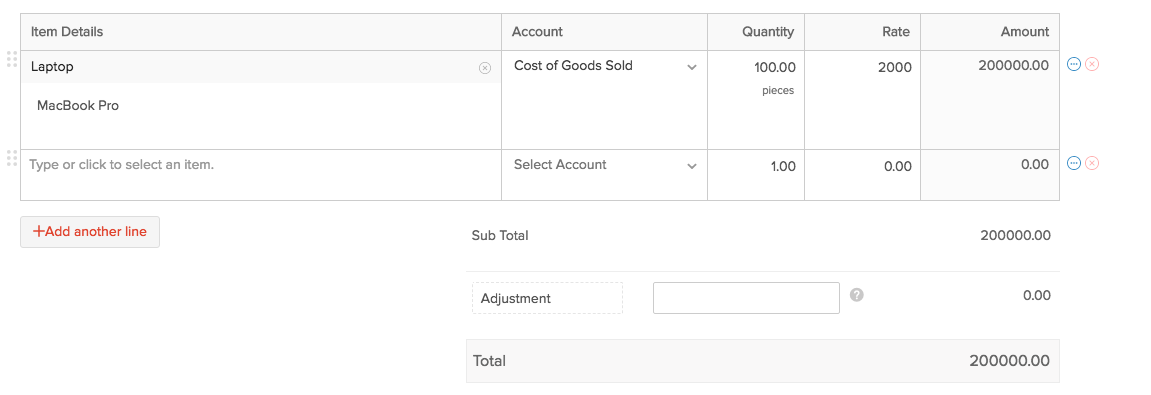The height and width of the screenshot is (395, 1151).
Task: Open more options for the empty second row
Action: pyautogui.click(x=1073, y=163)
